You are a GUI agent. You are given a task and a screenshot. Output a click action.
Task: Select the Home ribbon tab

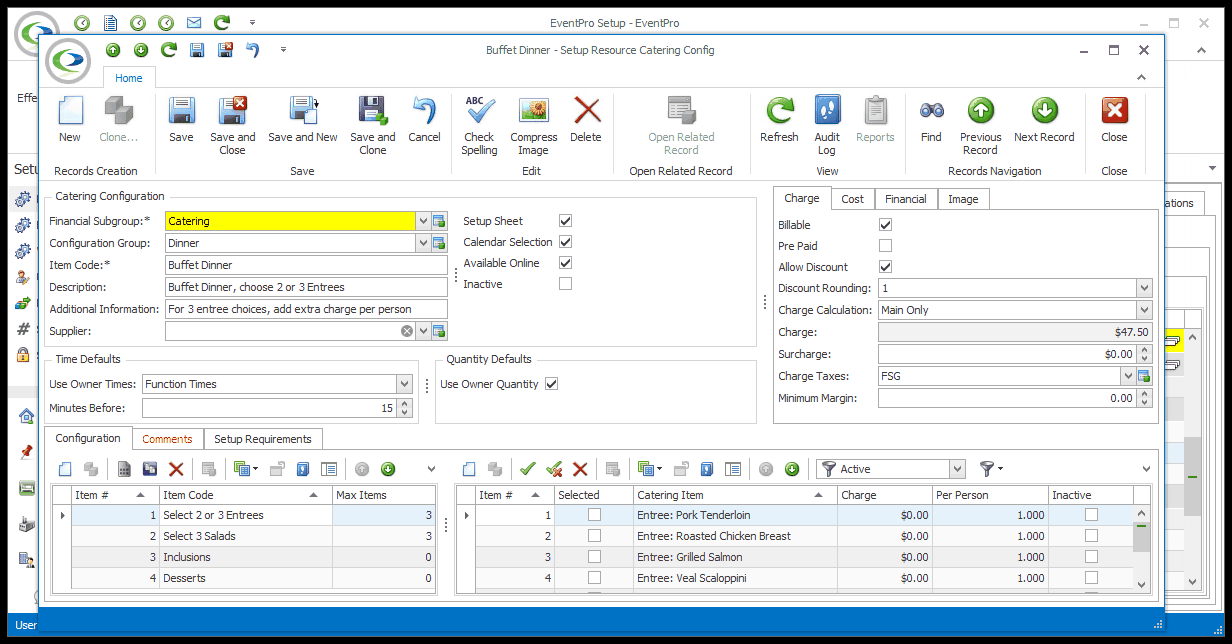point(129,78)
